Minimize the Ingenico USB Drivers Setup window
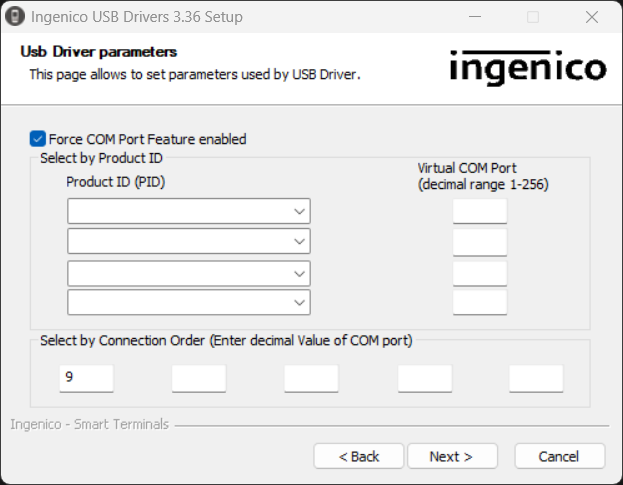The width and height of the screenshot is (623, 485). click(x=475, y=17)
